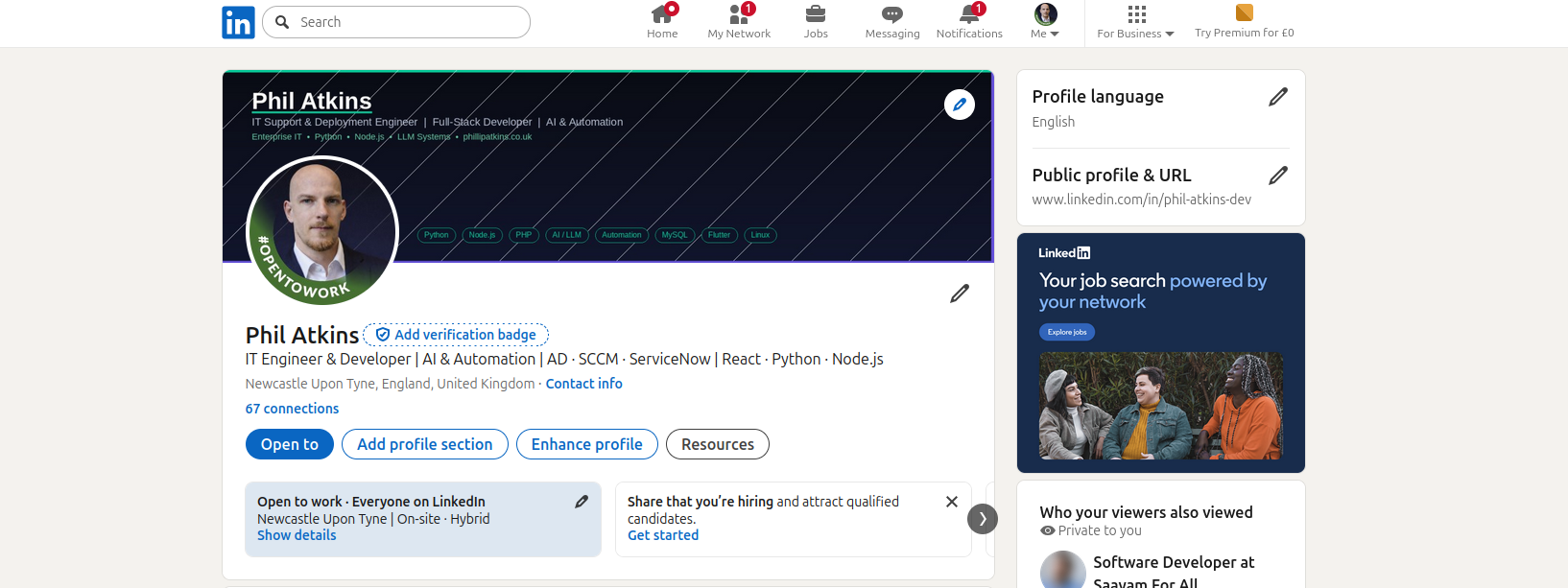Click Add profile section

click(x=425, y=444)
